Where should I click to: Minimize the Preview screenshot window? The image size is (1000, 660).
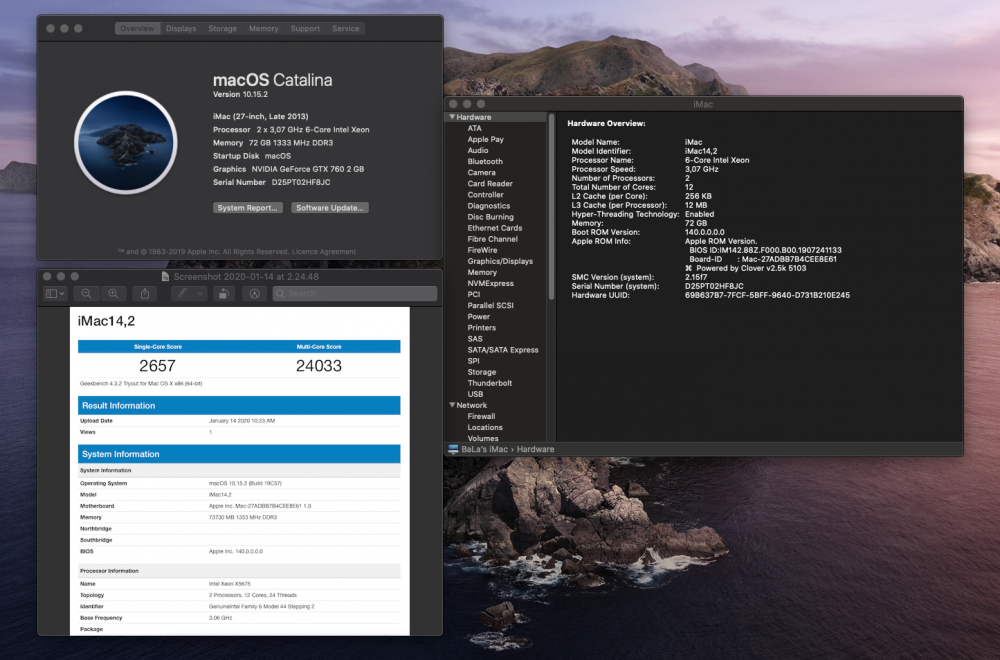pyautogui.click(x=61, y=277)
